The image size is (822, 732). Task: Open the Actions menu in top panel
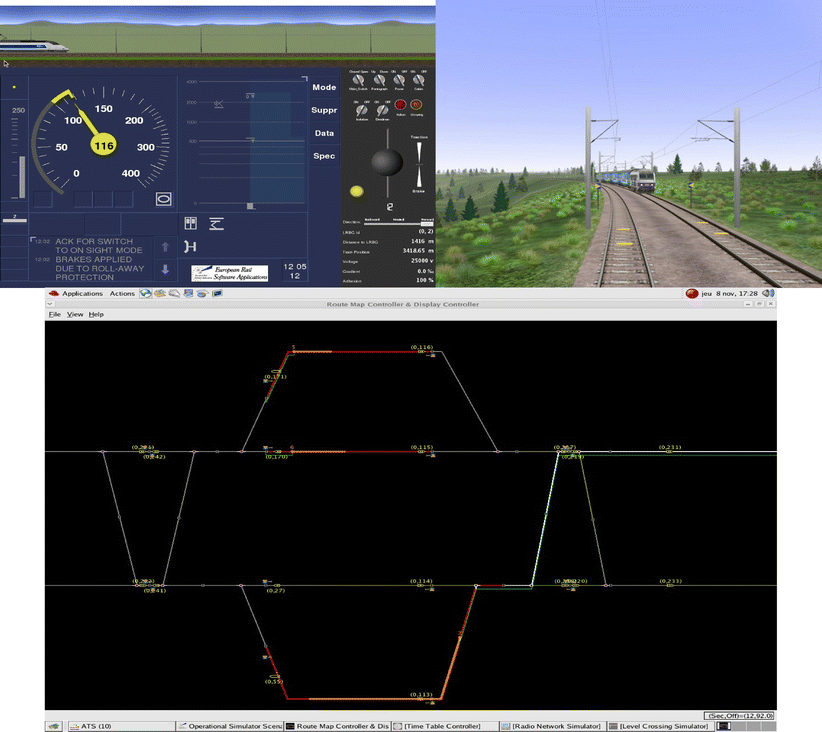pos(122,294)
